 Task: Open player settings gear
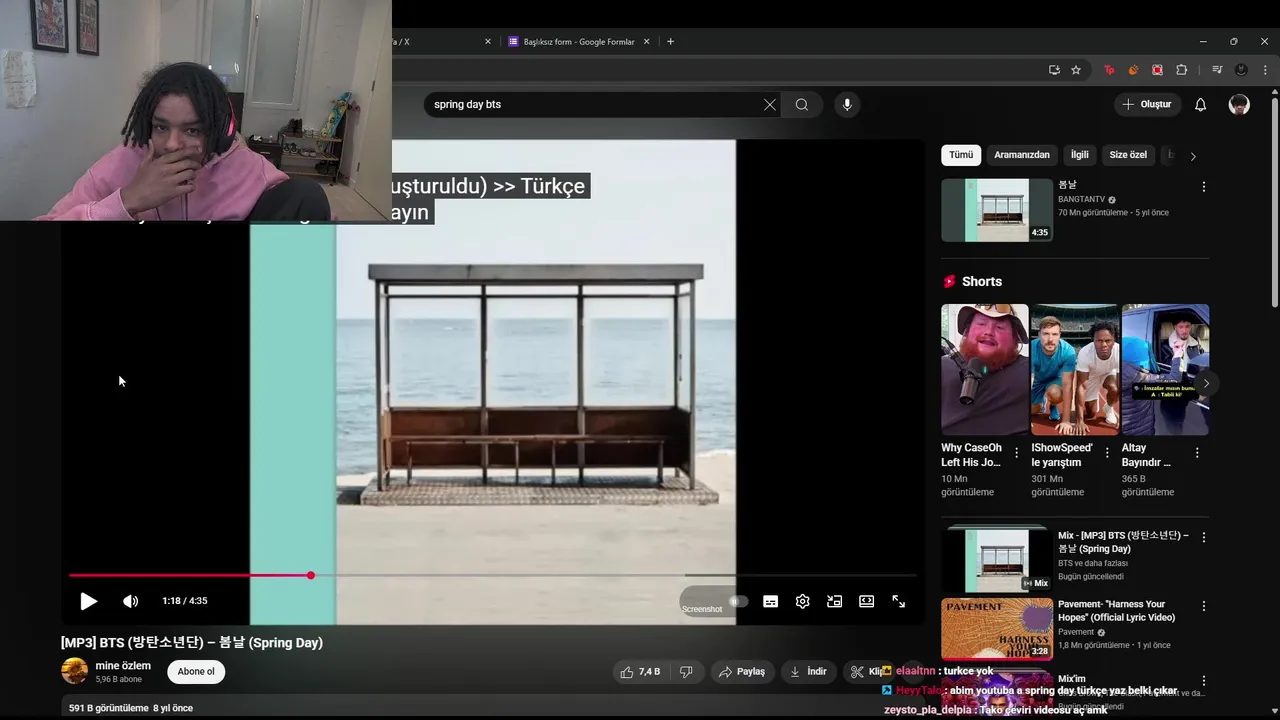pos(802,601)
